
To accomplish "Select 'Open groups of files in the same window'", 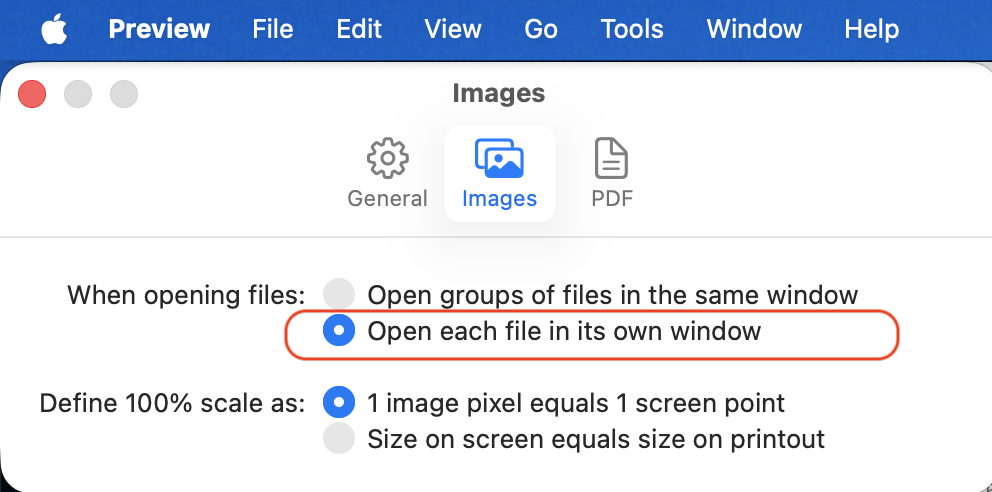I will [340, 294].
